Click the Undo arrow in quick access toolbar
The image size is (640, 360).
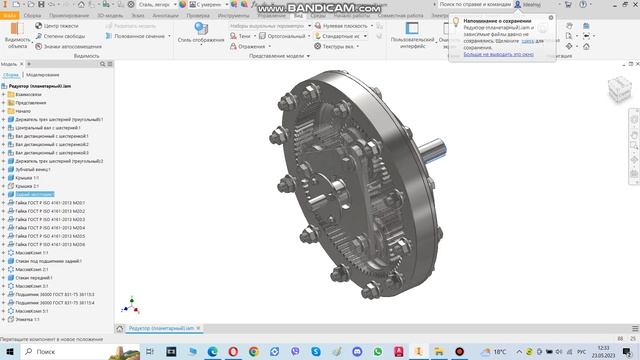[51, 4]
